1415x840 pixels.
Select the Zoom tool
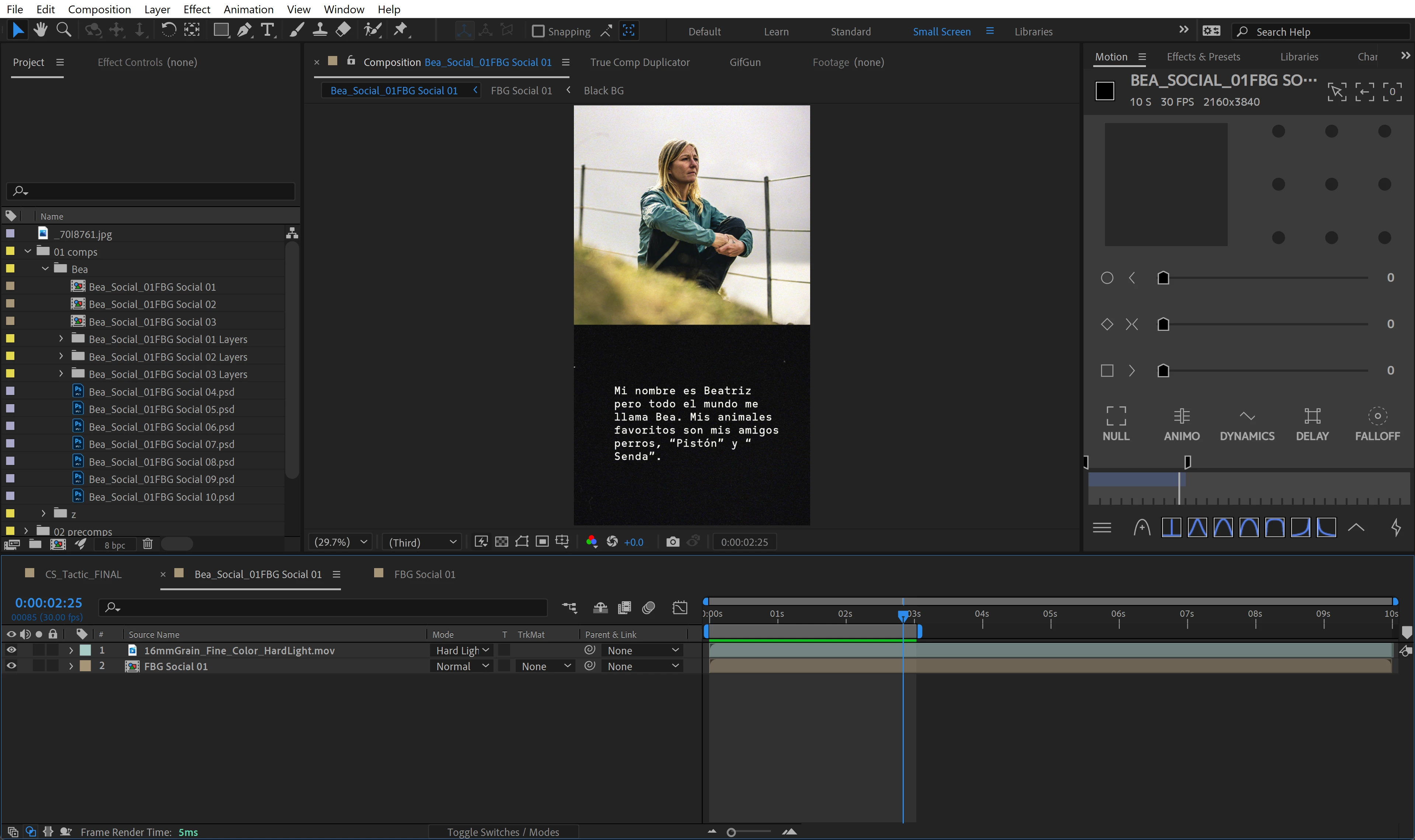pos(64,30)
